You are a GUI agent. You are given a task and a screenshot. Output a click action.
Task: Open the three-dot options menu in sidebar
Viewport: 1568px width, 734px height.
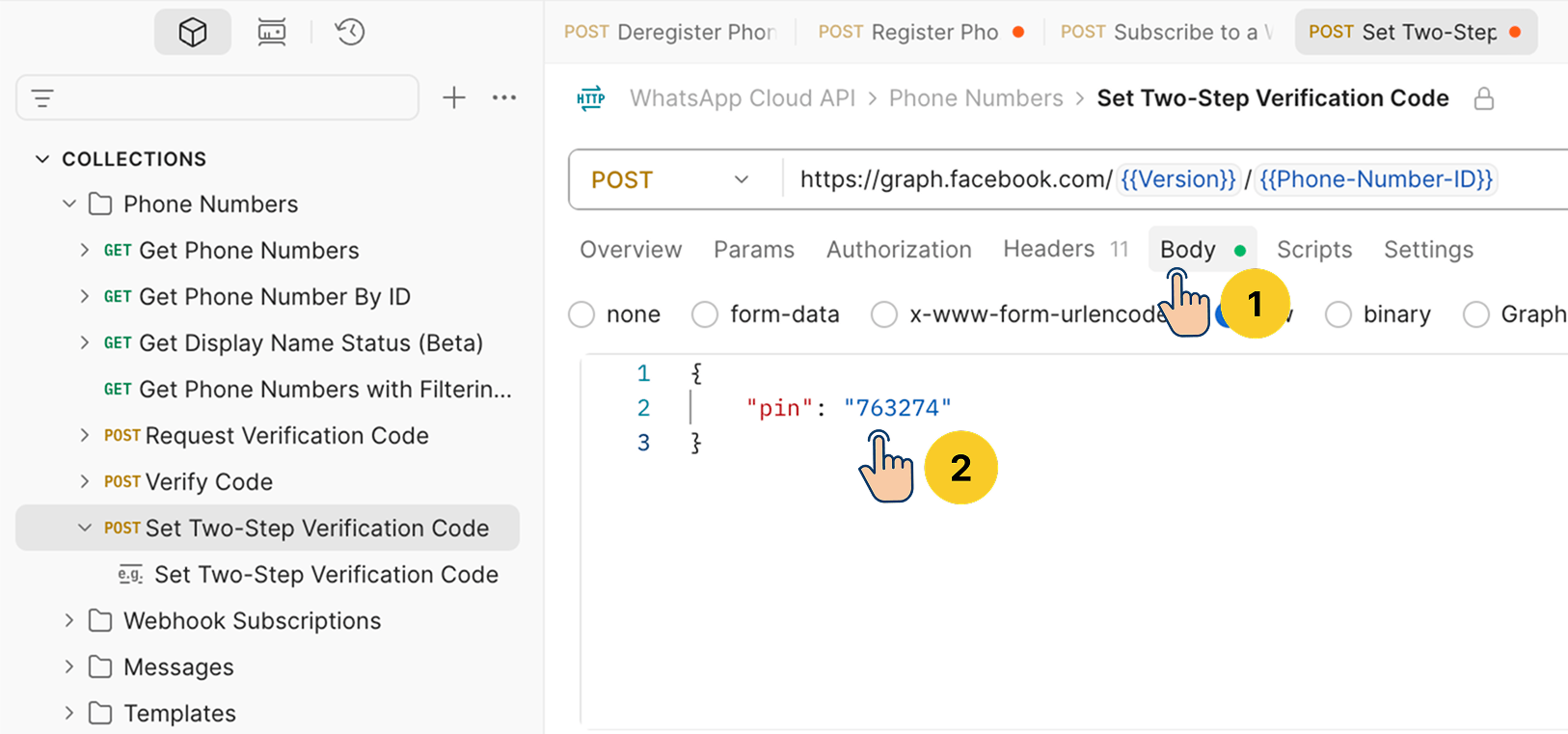click(x=504, y=97)
